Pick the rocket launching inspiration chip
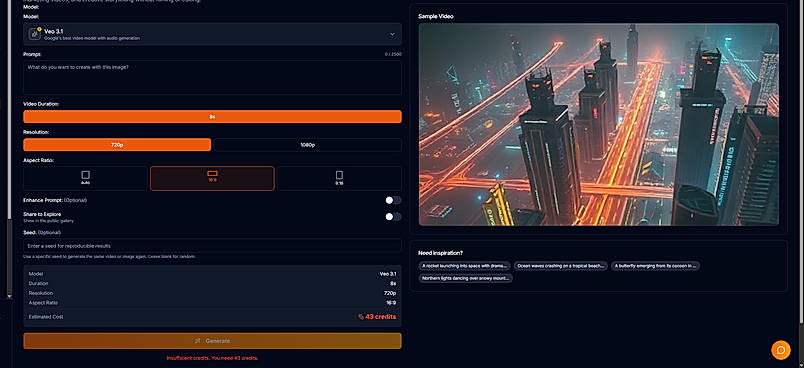 465,265
